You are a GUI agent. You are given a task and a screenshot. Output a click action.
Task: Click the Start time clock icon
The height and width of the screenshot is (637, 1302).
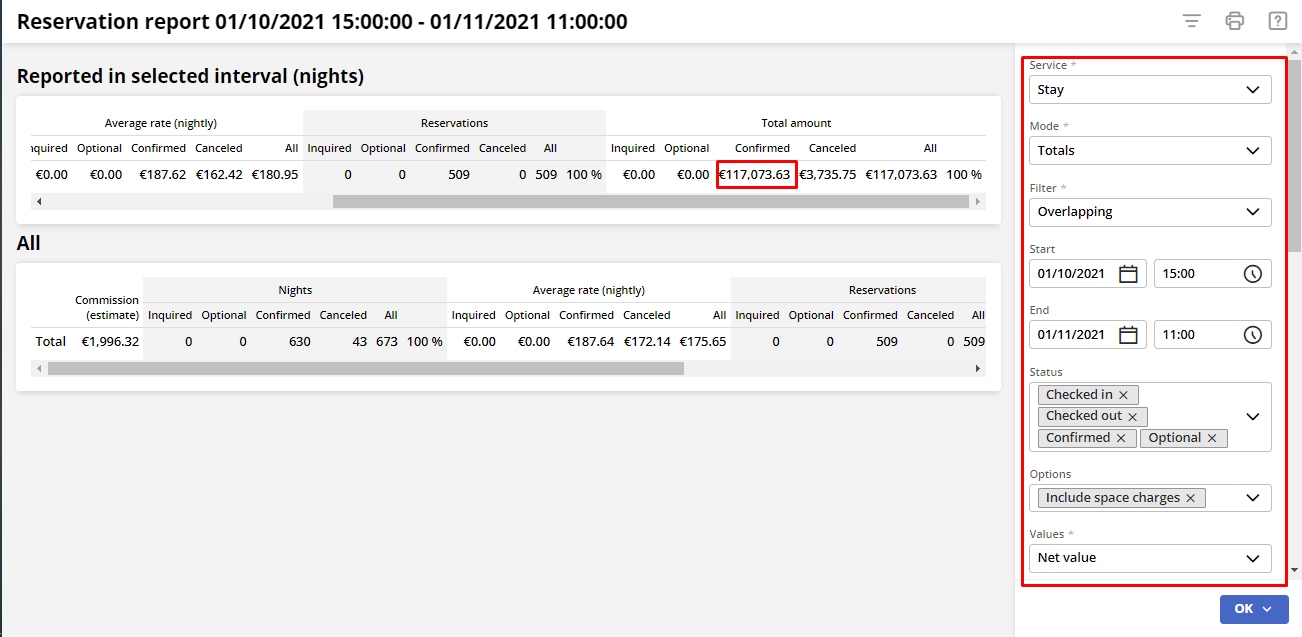[x=1253, y=274]
